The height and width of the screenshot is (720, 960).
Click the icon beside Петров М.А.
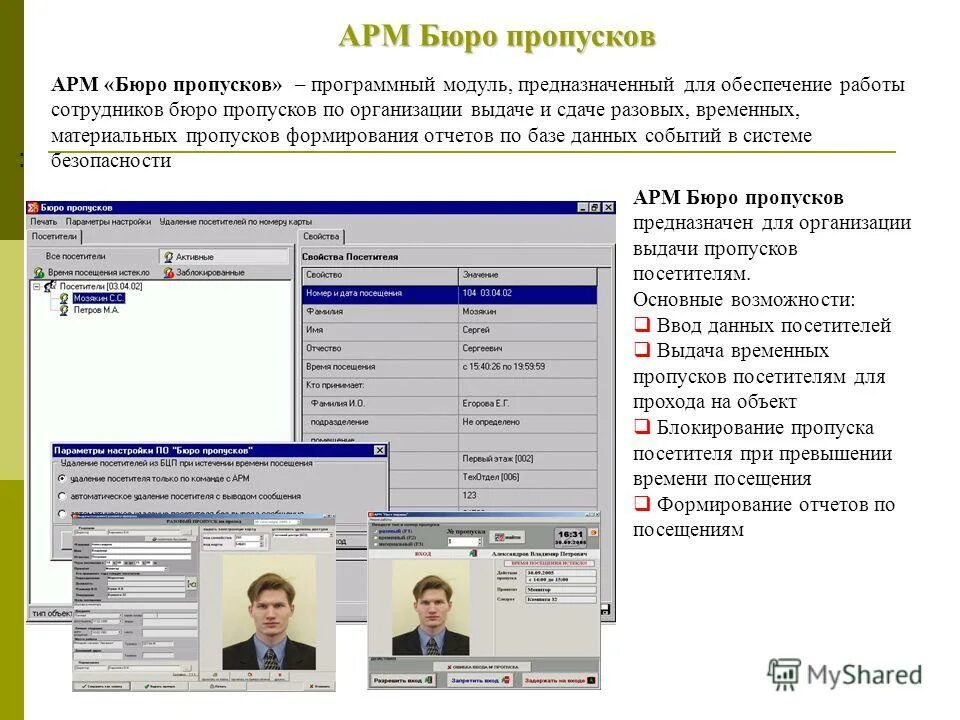(x=64, y=310)
